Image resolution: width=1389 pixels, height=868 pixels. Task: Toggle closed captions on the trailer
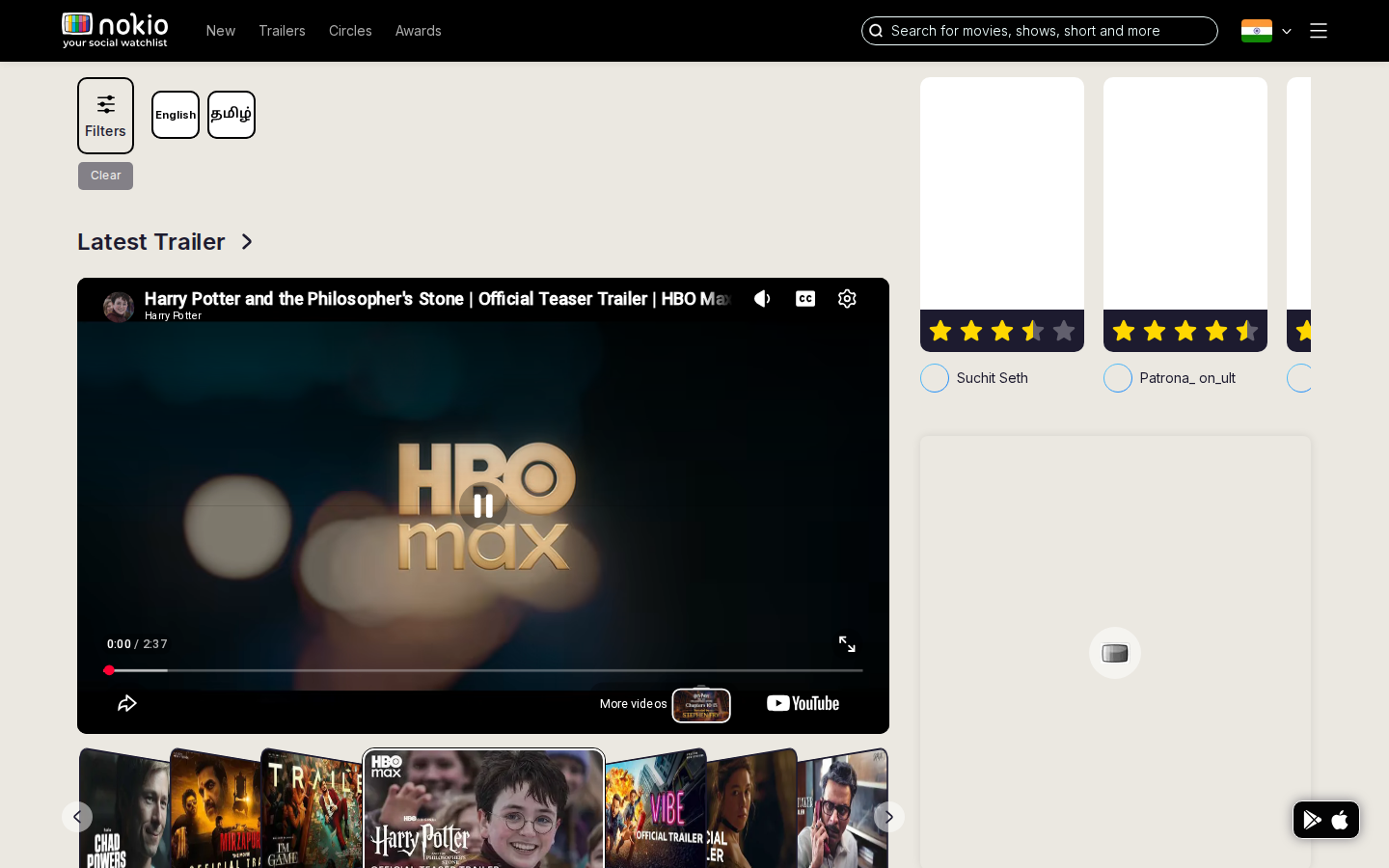(x=805, y=299)
